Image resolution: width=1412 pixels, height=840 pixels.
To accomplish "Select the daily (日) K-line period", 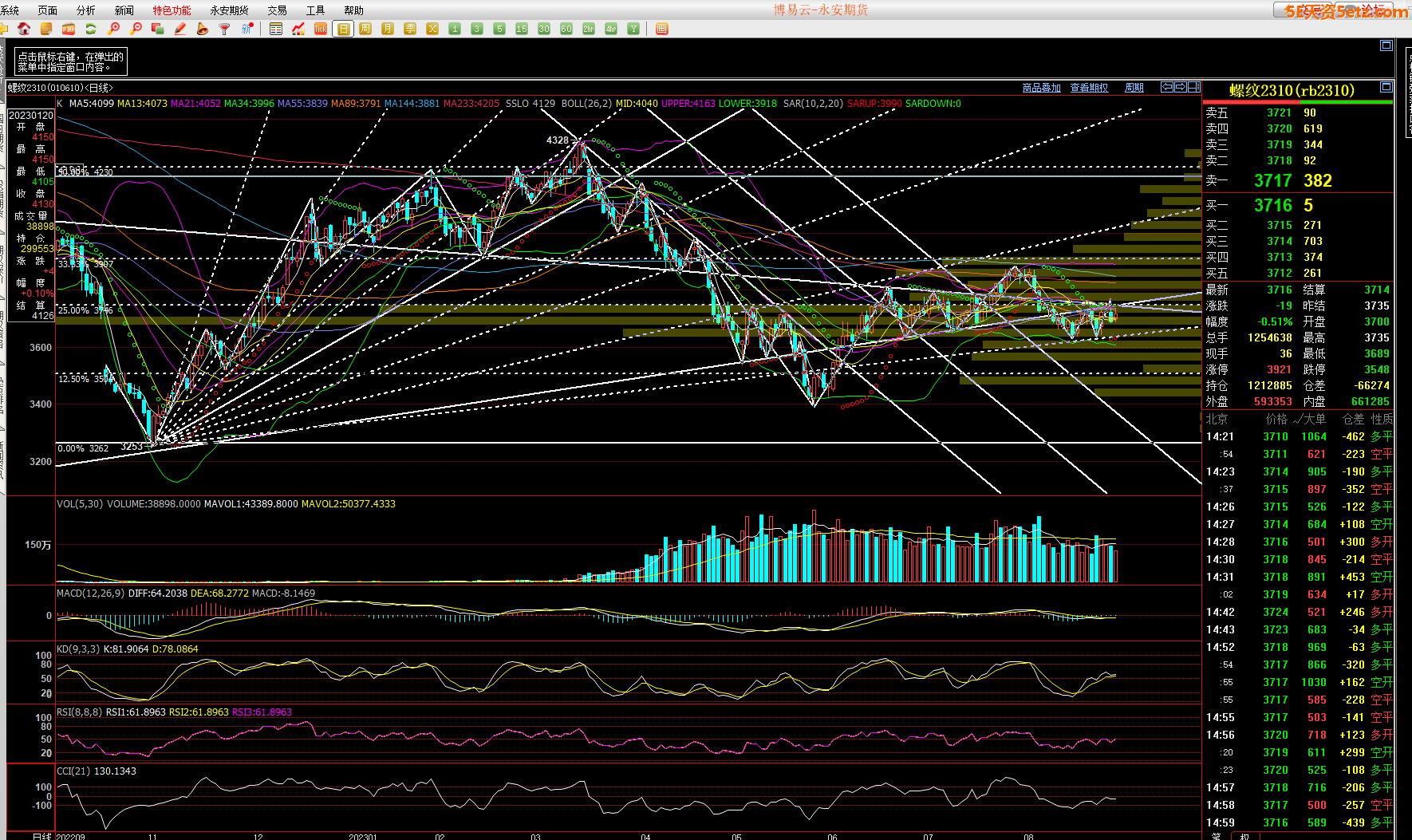I will point(343,29).
